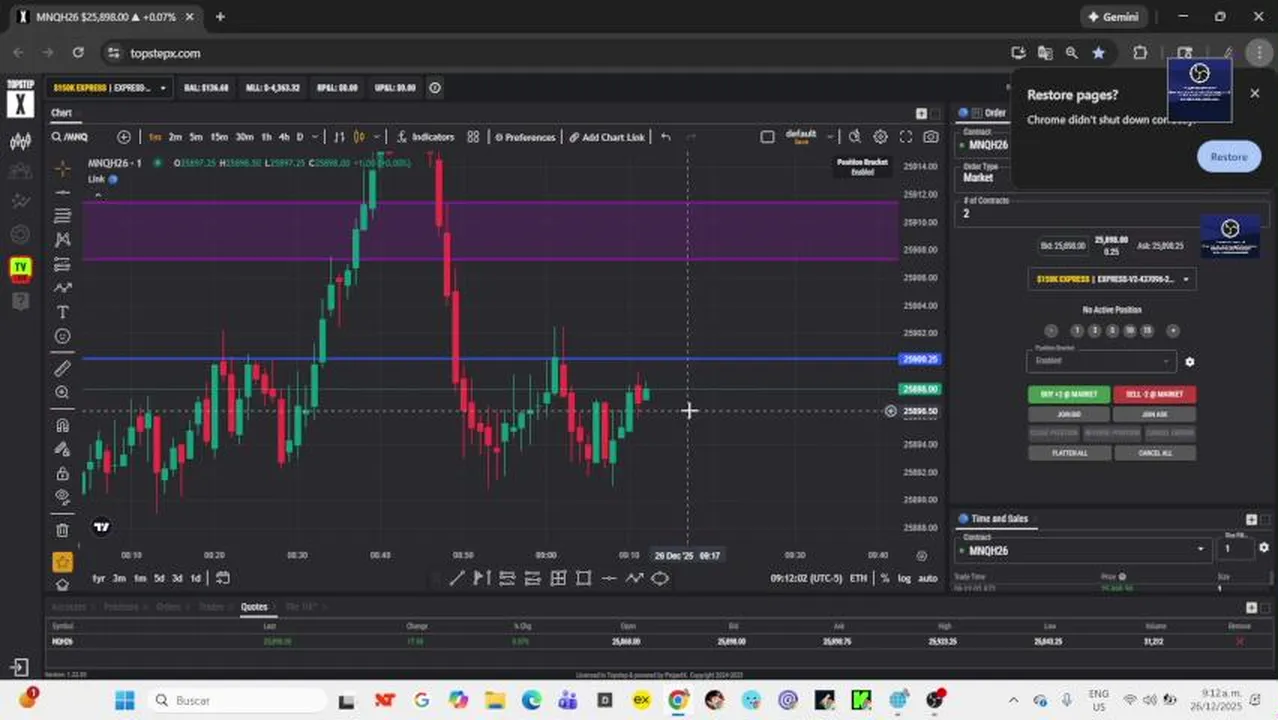The width and height of the screenshot is (1278, 720).
Task: Toggle the auto scale option
Action: [x=927, y=578]
